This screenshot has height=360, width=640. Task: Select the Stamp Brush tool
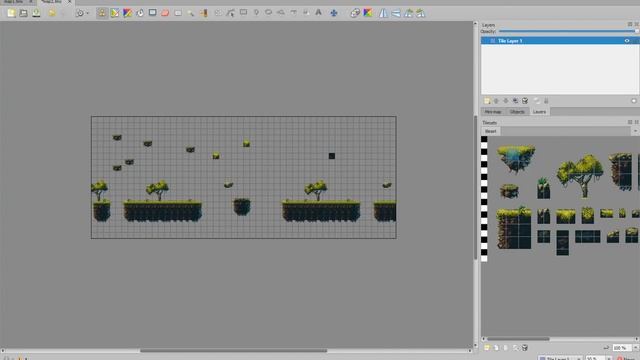click(x=102, y=13)
